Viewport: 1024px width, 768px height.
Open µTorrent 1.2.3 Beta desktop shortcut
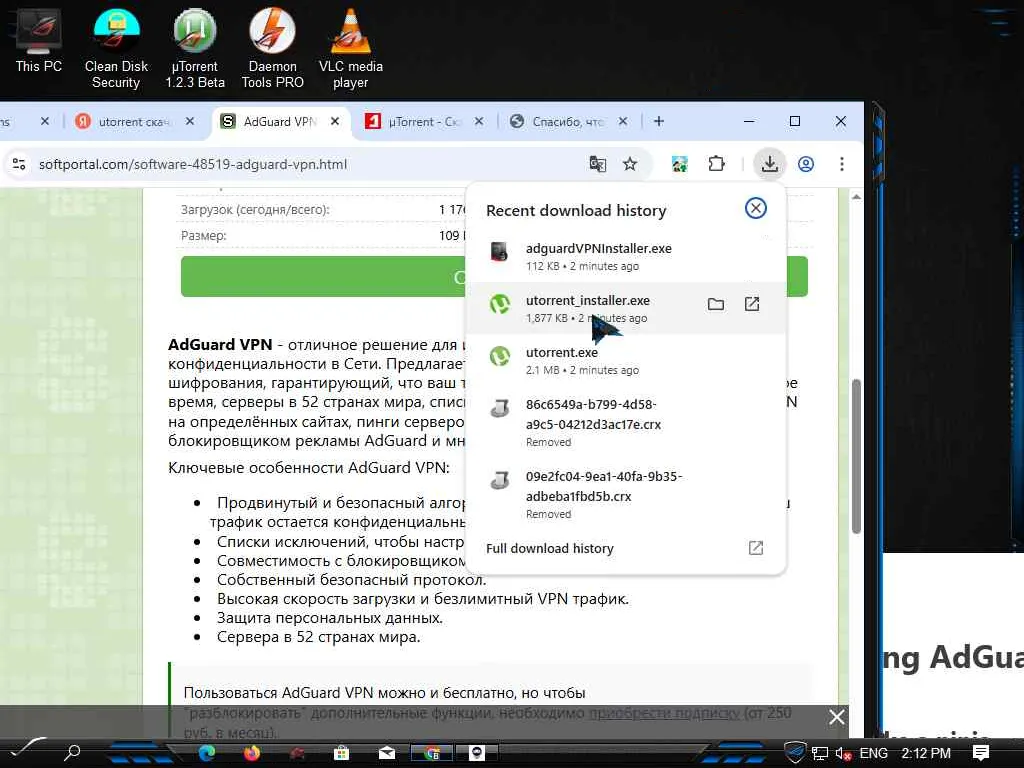coord(195,48)
